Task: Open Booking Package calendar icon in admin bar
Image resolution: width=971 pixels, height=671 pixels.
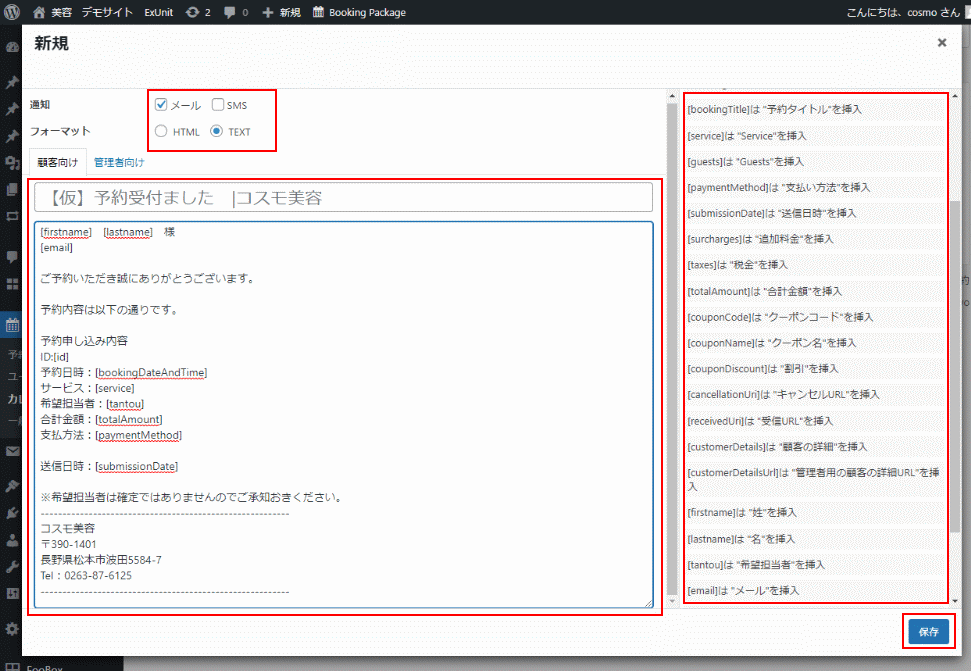Action: click(318, 13)
